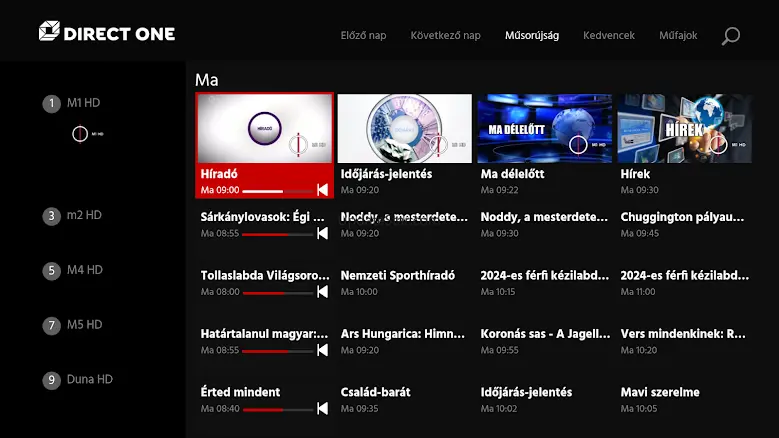Open the Ma délelőtt thumbnail

point(545,129)
